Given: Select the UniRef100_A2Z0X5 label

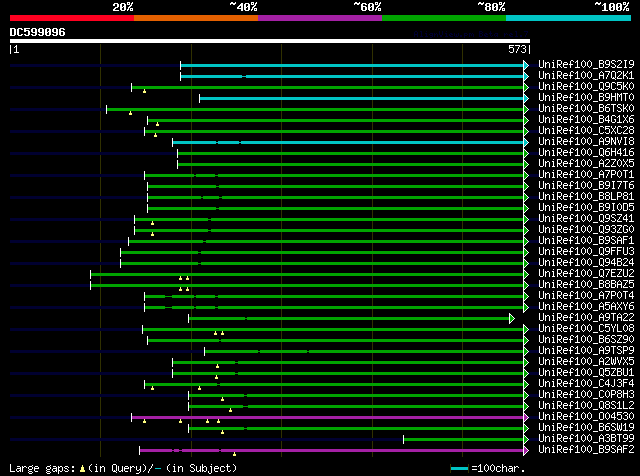Looking at the screenshot, I should [x=586, y=163].
